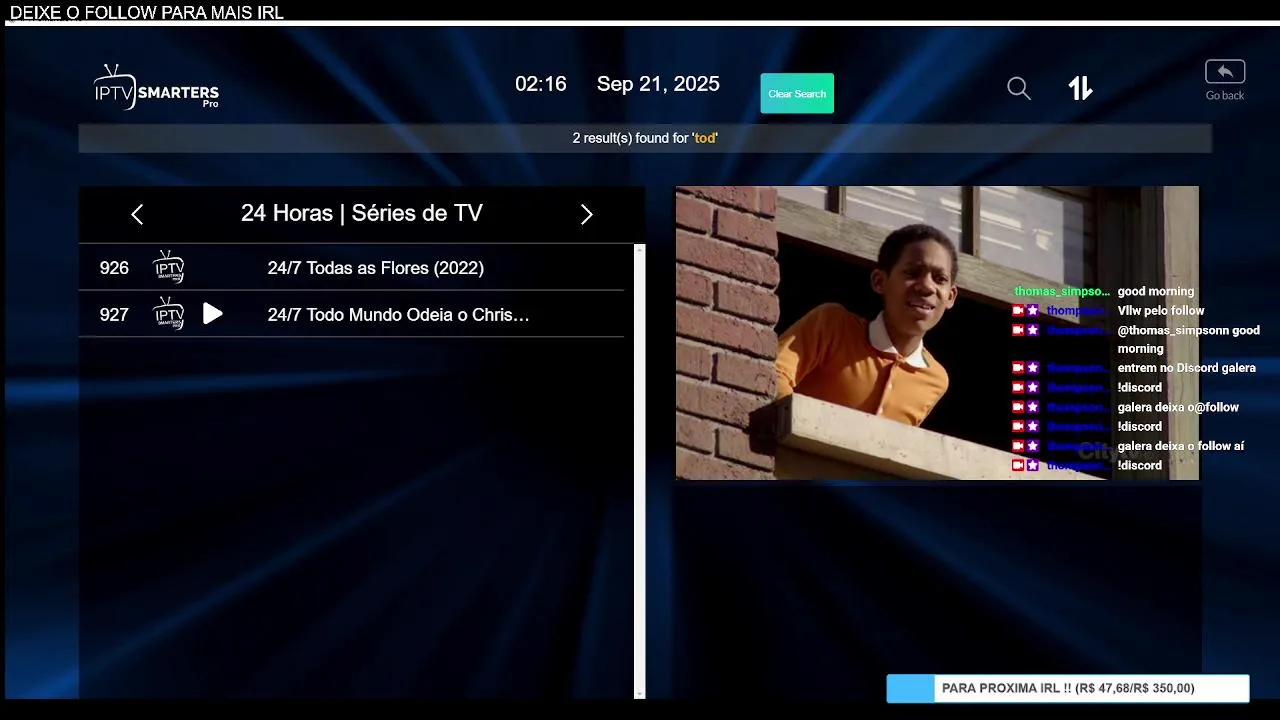Click the Clear Search button
This screenshot has width=1280, height=720.
797,93
